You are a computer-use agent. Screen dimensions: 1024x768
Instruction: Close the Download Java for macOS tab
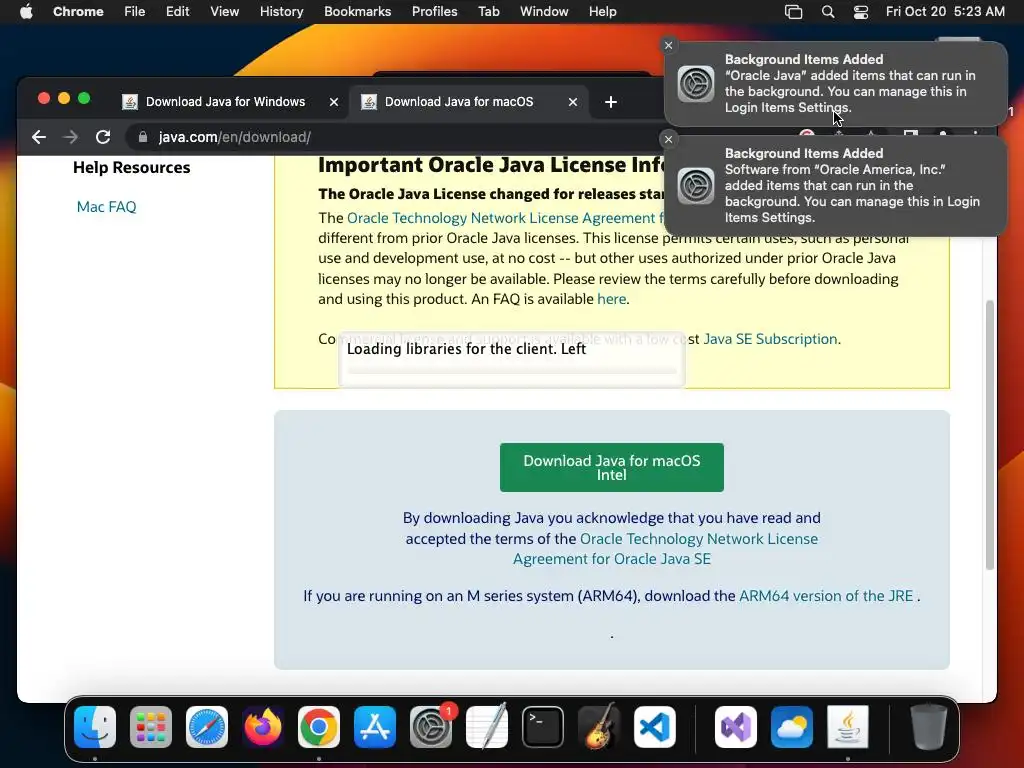click(573, 102)
